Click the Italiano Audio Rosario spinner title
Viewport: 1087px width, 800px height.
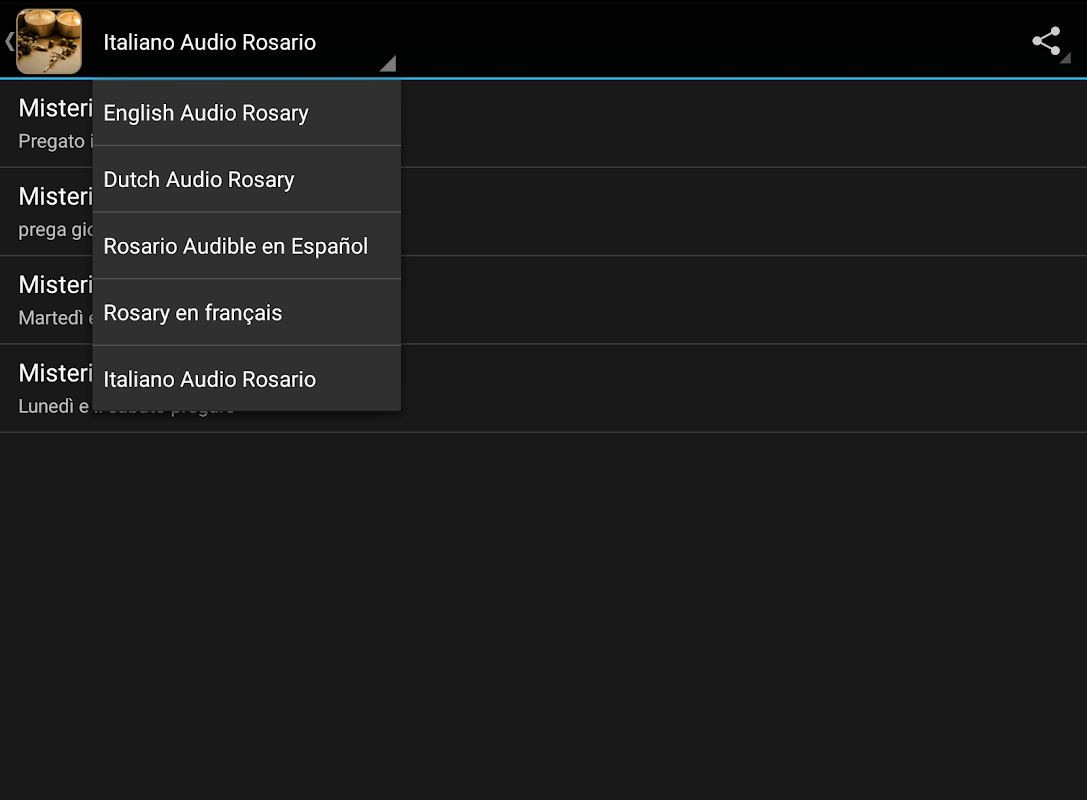pyautogui.click(x=210, y=42)
